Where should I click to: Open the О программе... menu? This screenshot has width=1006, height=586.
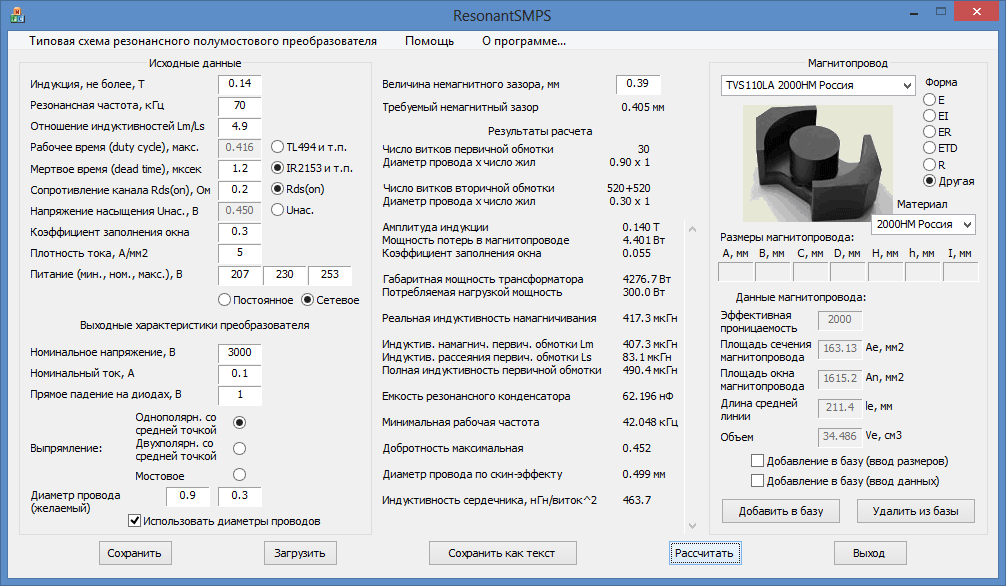[524, 41]
